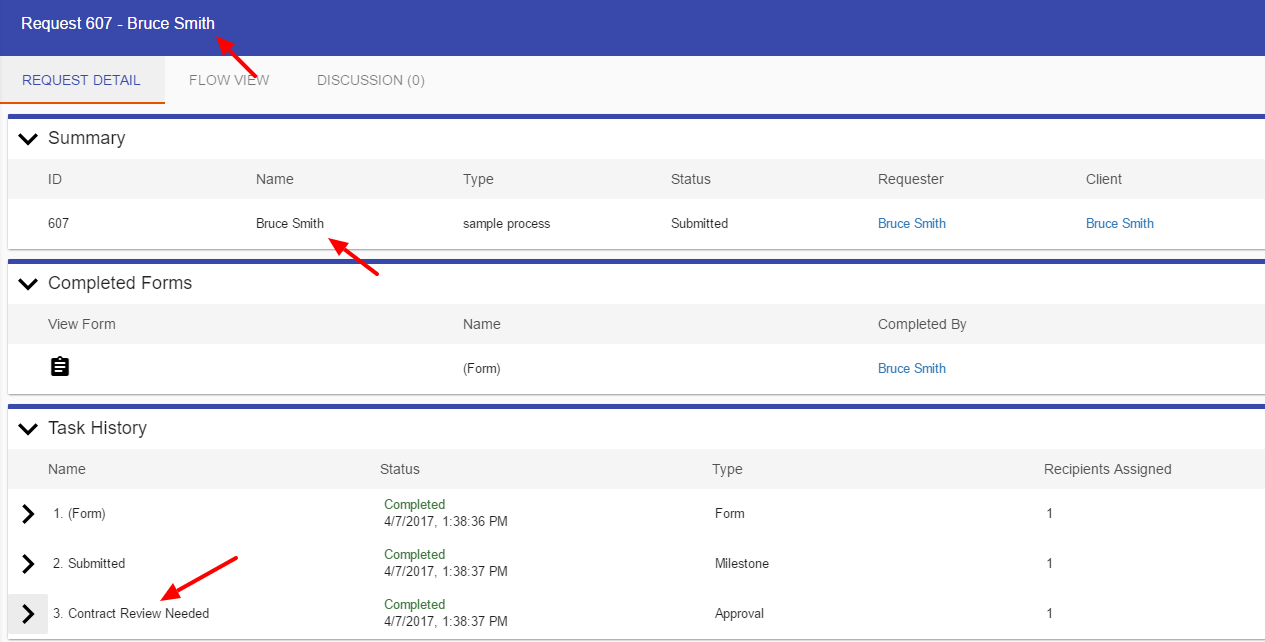Select the Status value Submitted in Summary

(699, 223)
